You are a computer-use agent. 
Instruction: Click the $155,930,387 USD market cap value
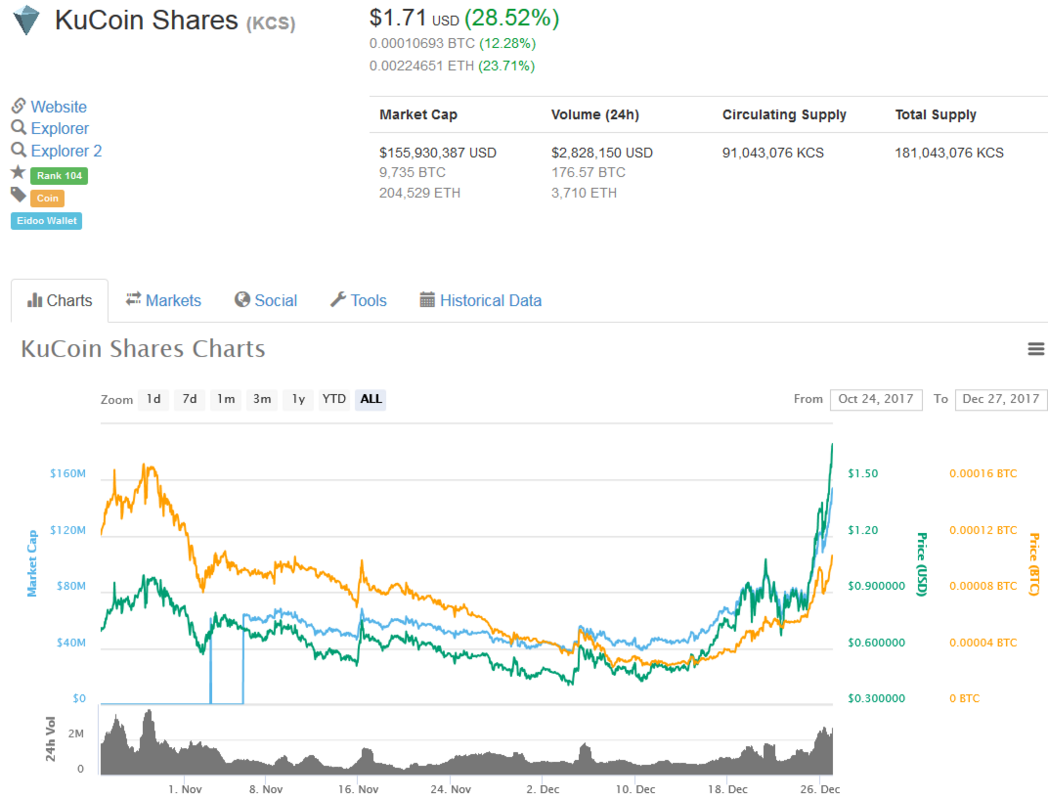click(x=438, y=152)
